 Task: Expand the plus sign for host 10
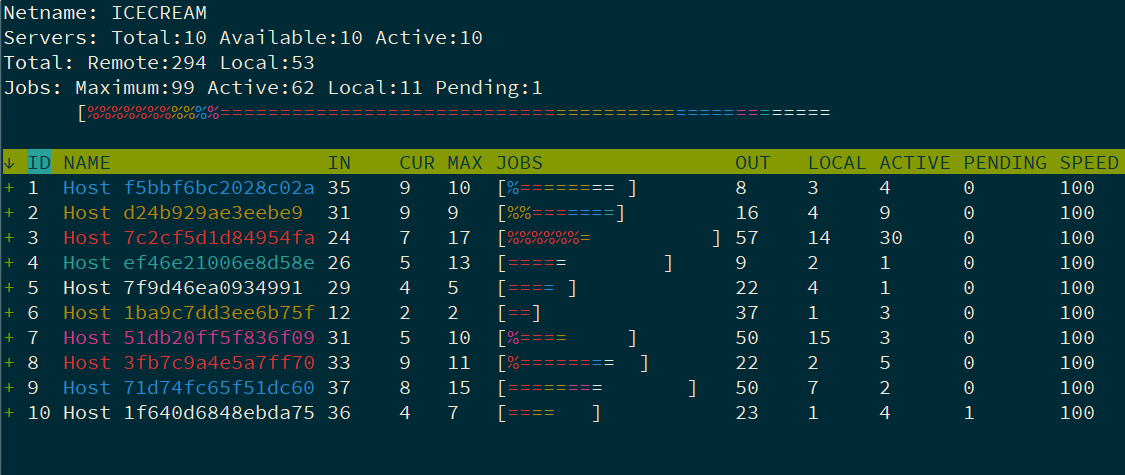[9, 413]
